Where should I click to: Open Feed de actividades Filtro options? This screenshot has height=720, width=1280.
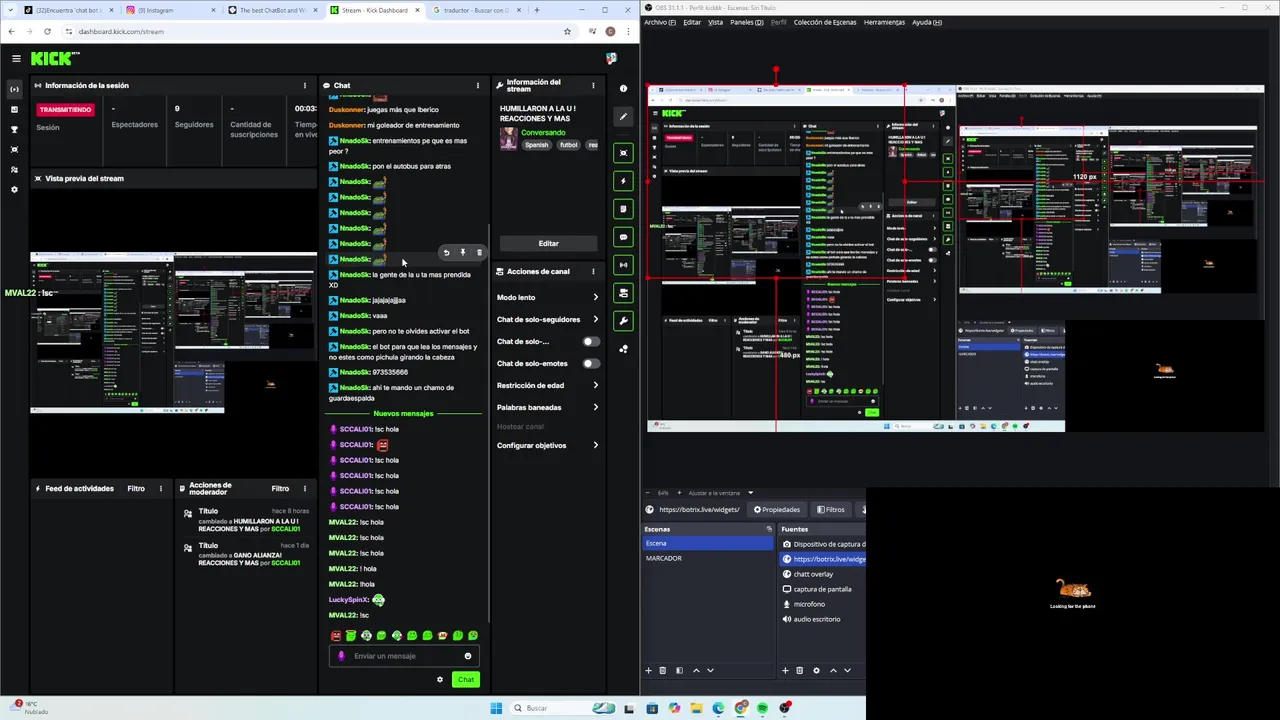pos(136,489)
